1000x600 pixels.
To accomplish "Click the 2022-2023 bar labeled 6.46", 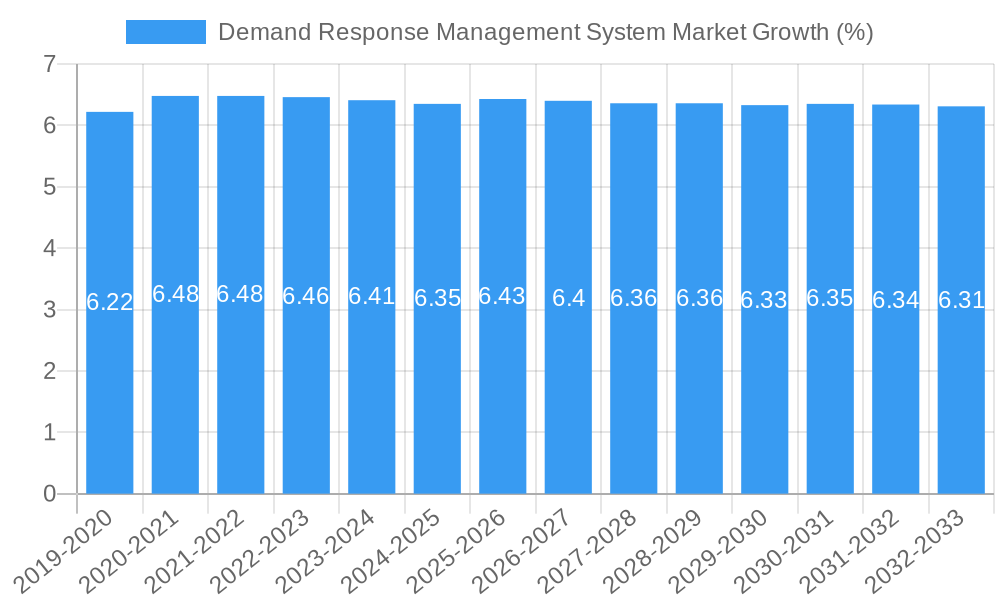I will (x=306, y=295).
